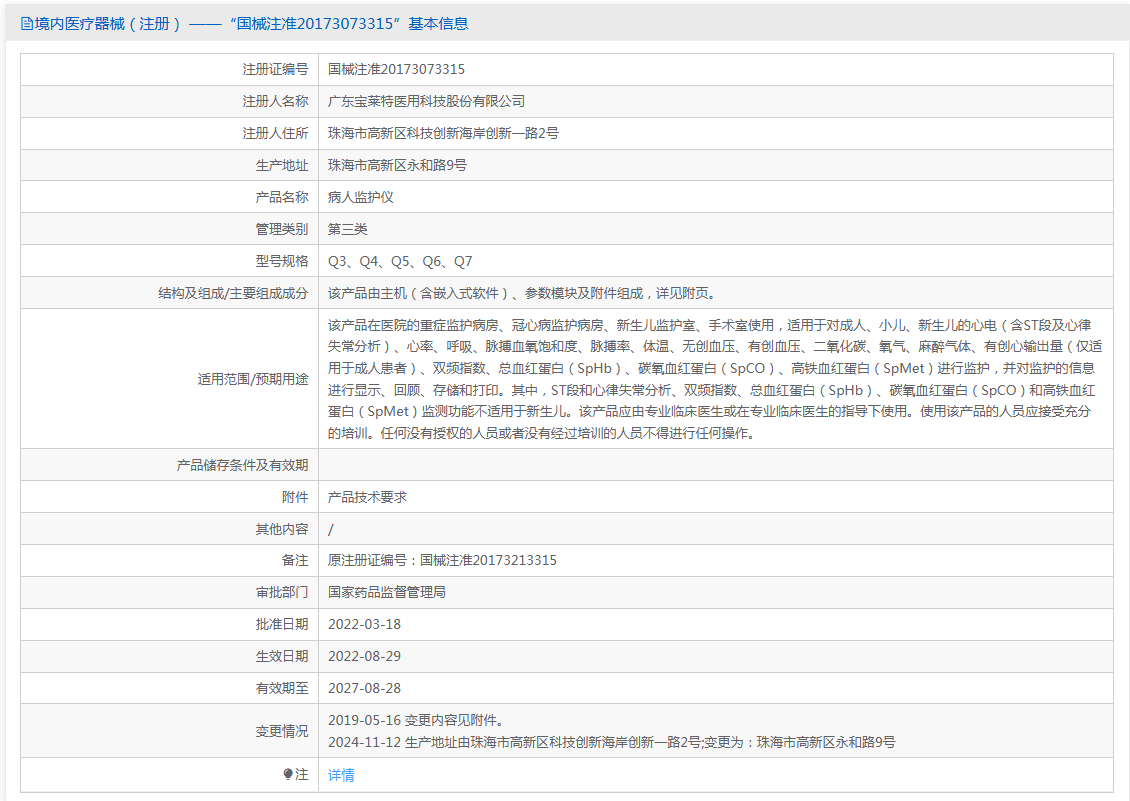Click the 生效日期 label
The width and height of the screenshot is (1130, 801).
[x=282, y=656]
